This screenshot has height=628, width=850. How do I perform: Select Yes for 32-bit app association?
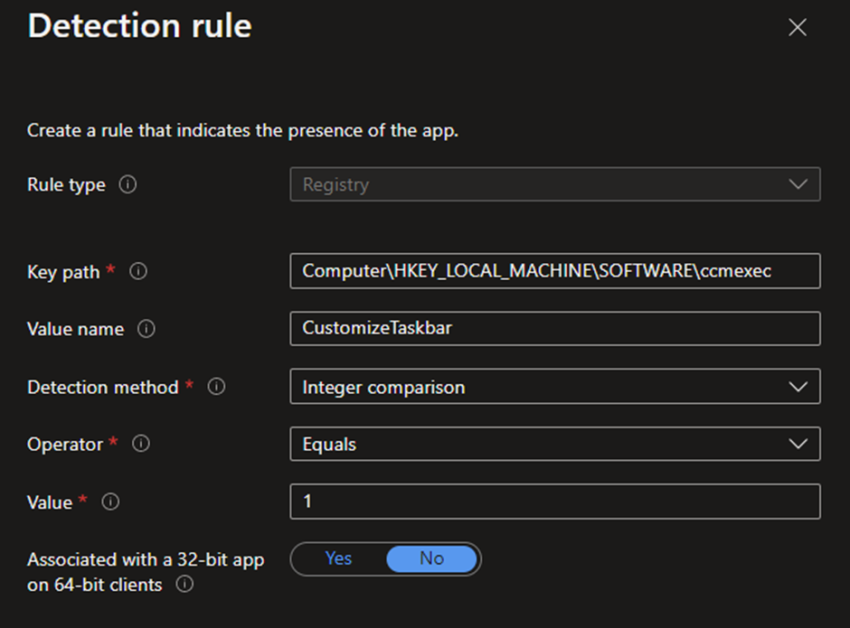tap(338, 559)
